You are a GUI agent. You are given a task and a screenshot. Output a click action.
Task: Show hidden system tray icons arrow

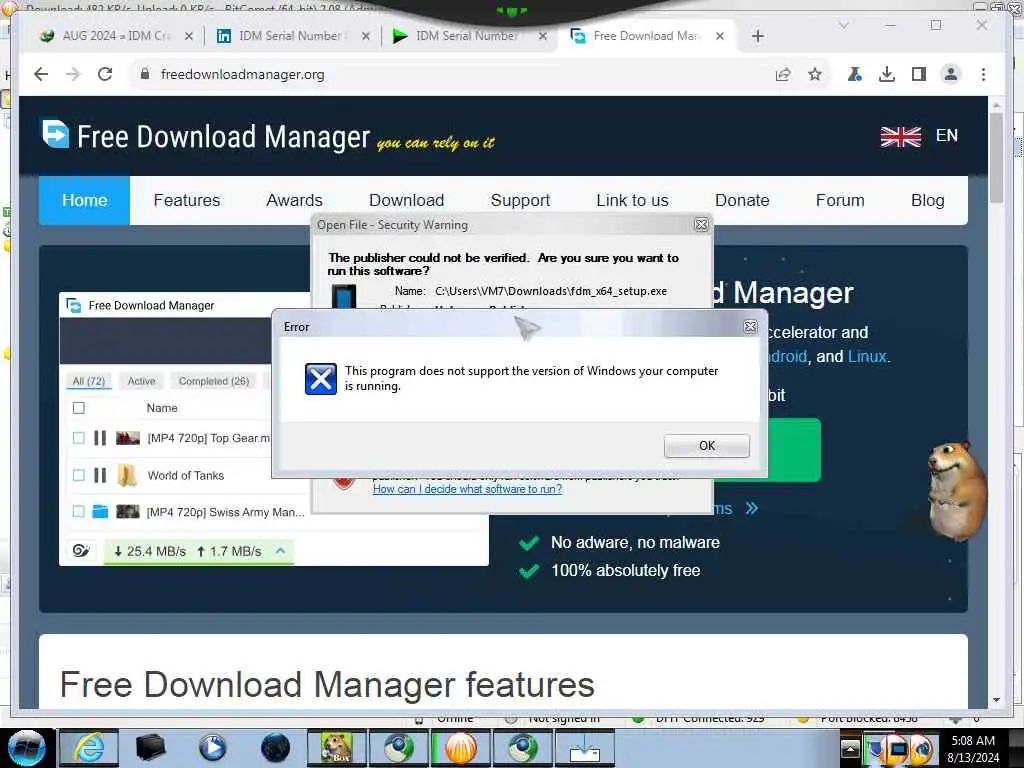tap(850, 748)
